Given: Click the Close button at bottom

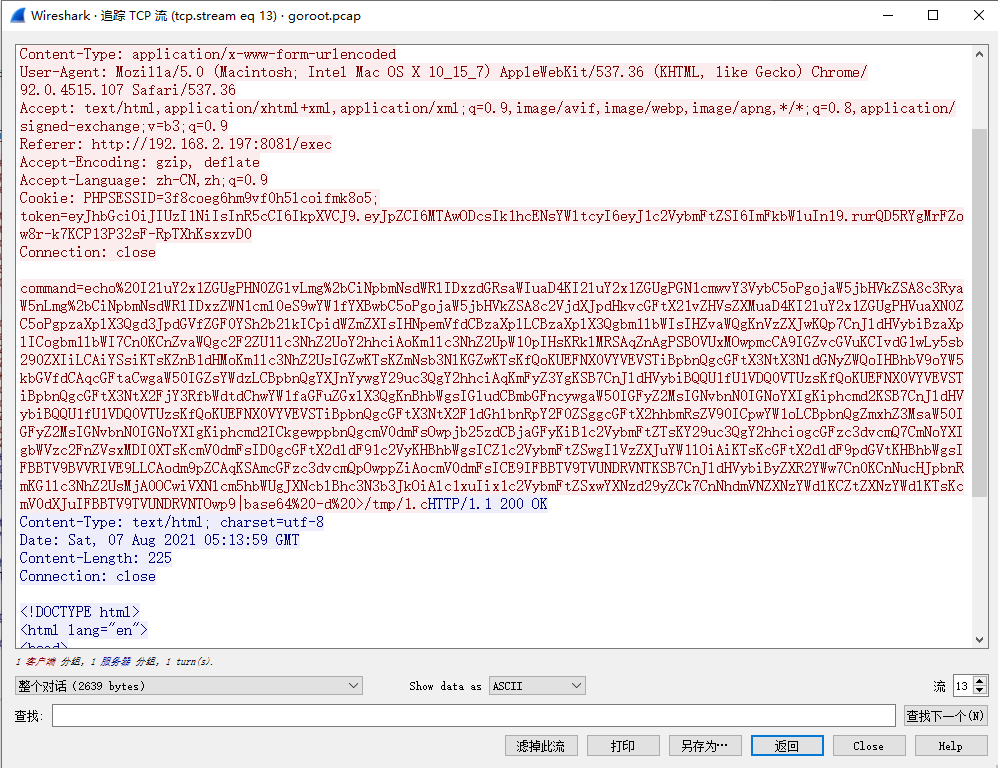Looking at the screenshot, I should (869, 746).
